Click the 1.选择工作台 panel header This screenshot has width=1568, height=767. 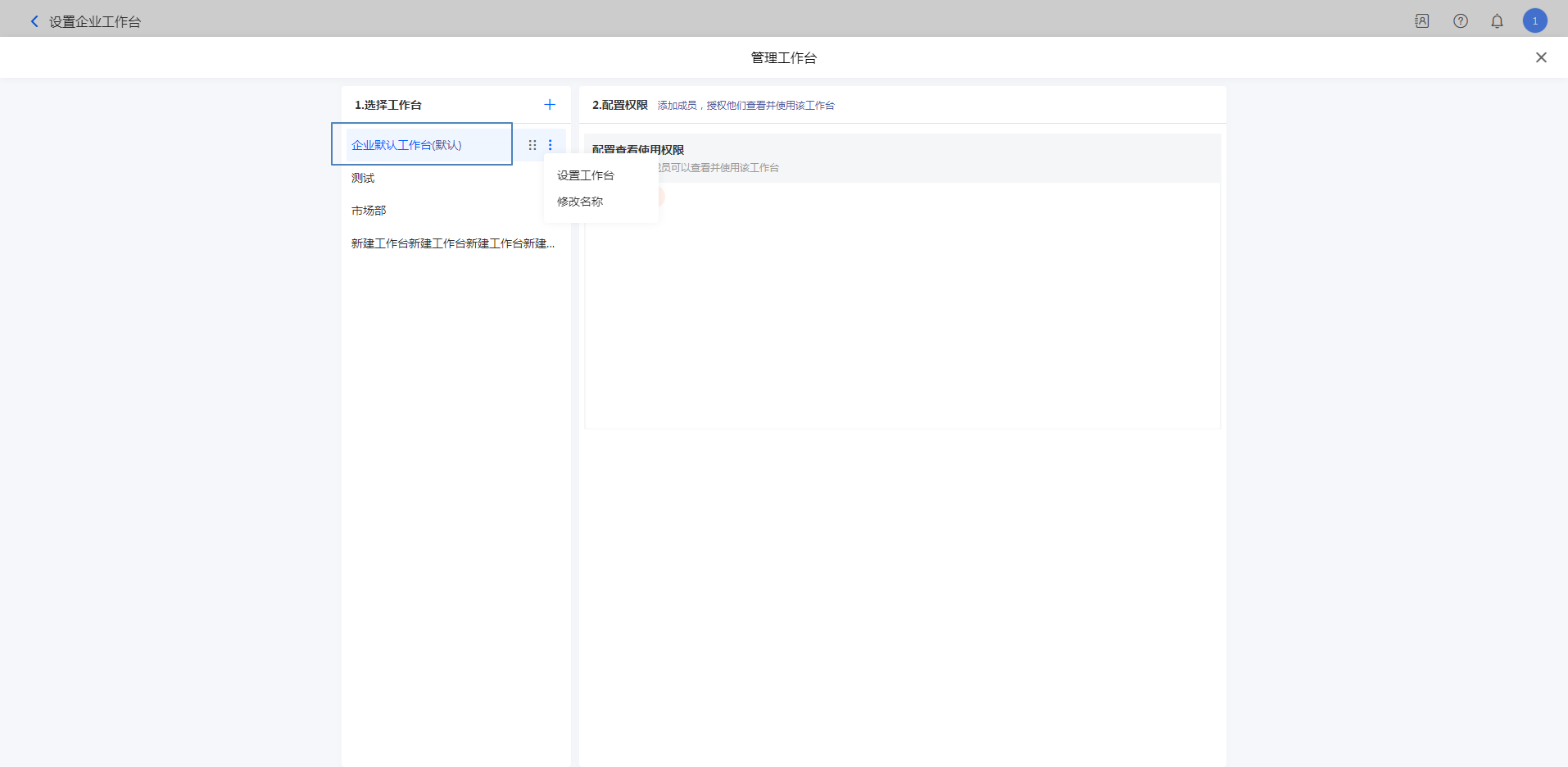click(x=388, y=105)
